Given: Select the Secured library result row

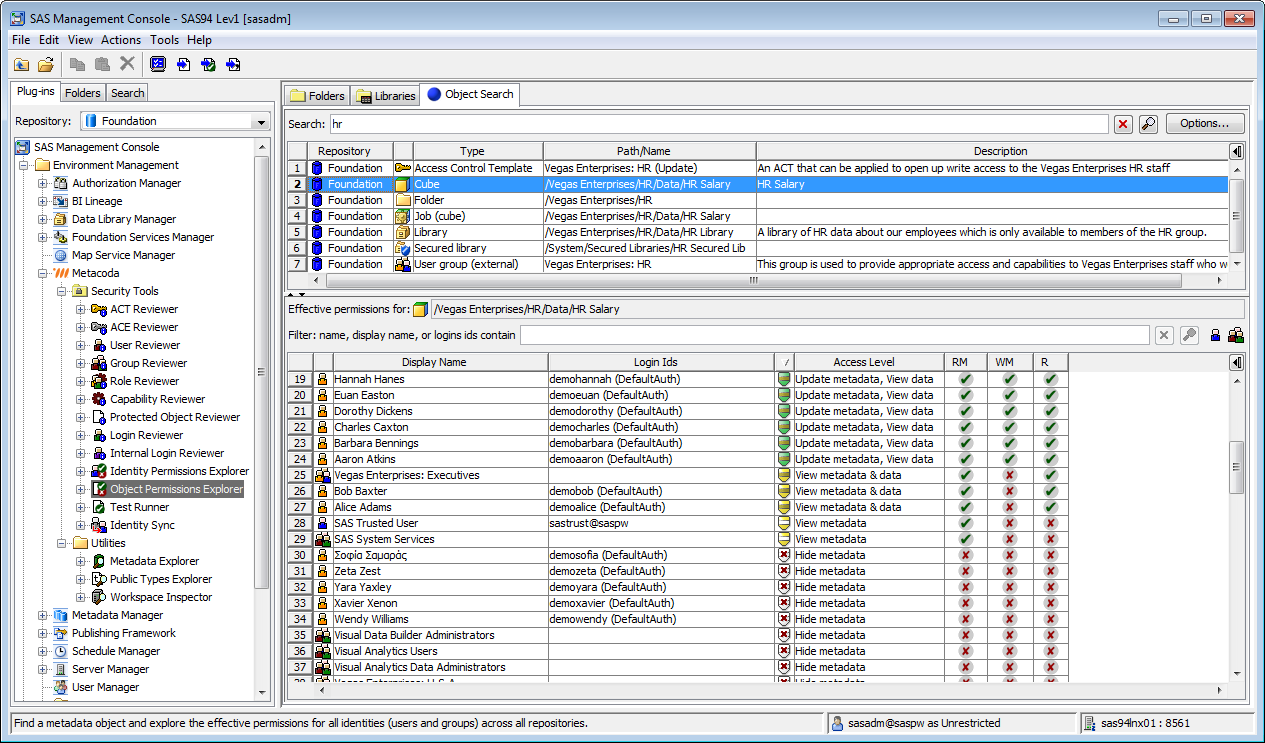Looking at the screenshot, I should [x=757, y=248].
